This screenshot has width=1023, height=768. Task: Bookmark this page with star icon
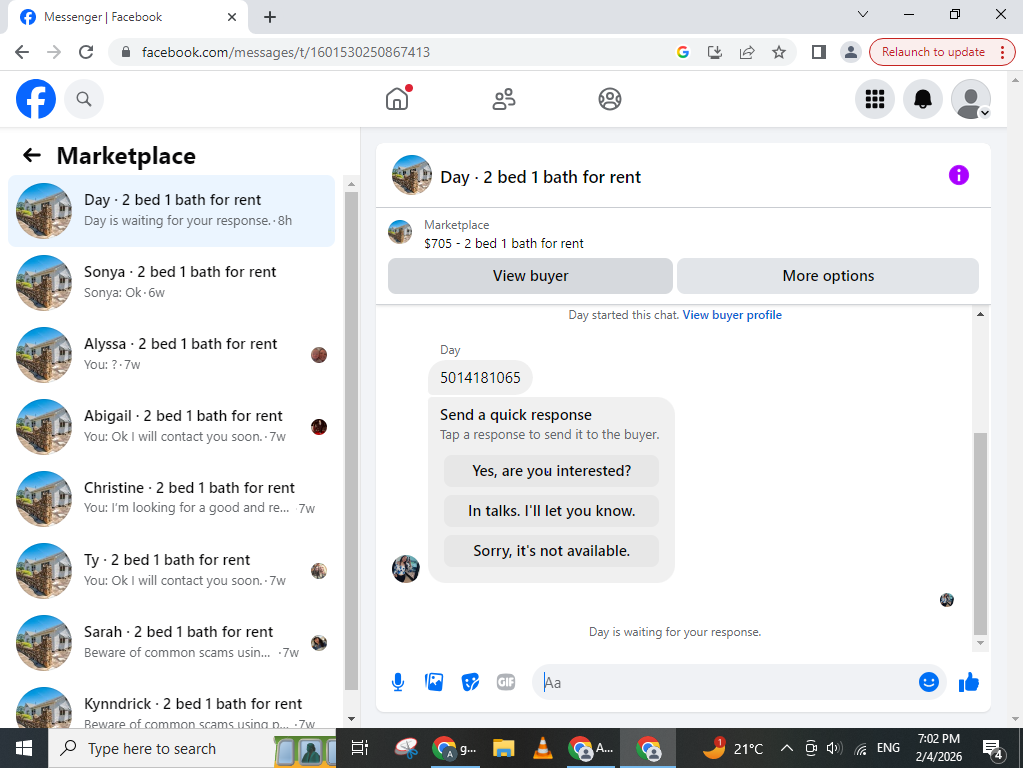point(779,52)
